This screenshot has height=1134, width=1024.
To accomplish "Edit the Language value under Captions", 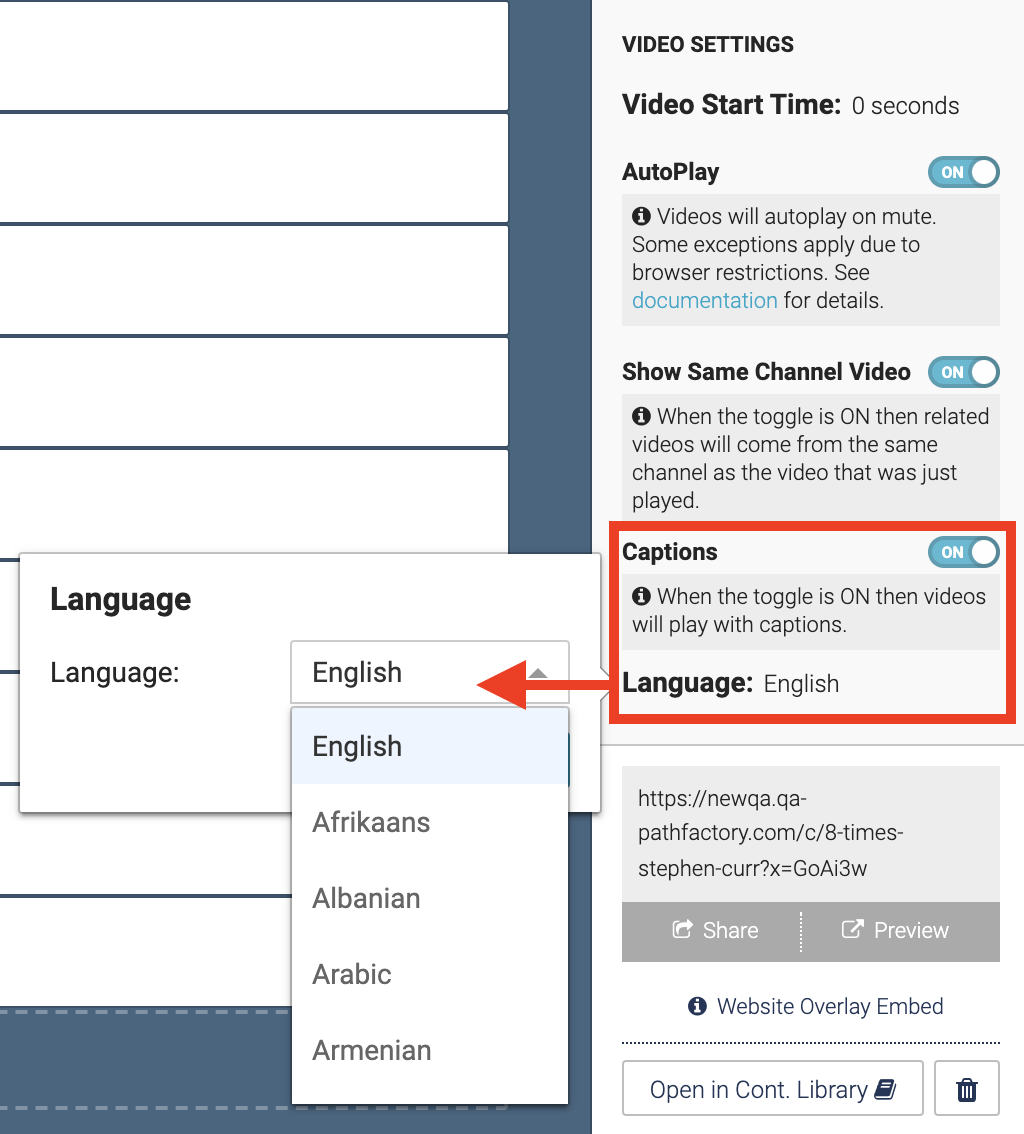I will tap(801, 683).
